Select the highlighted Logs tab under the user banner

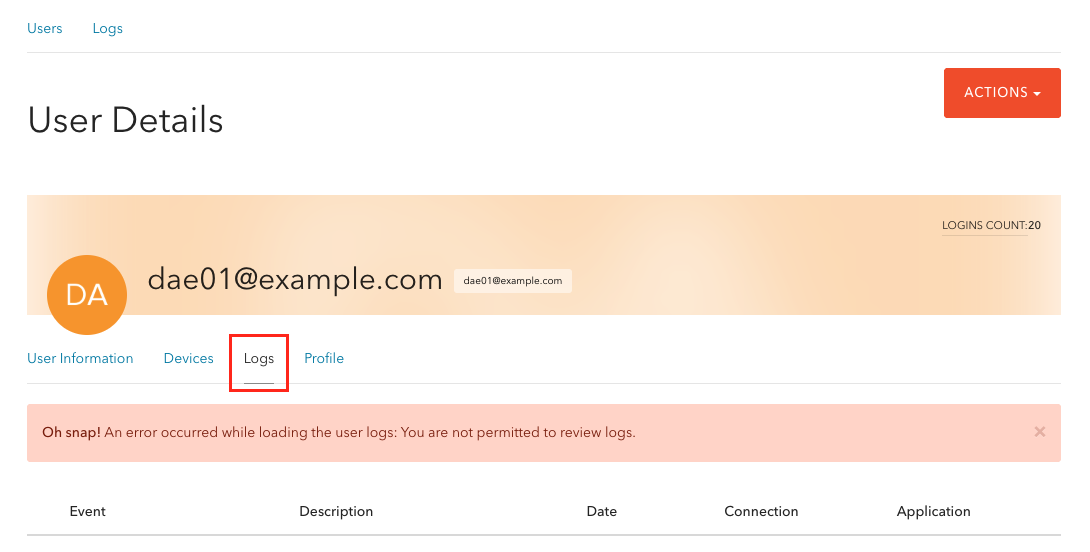(x=259, y=359)
